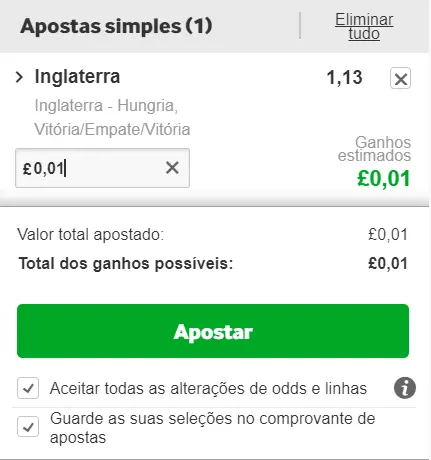This screenshot has height=460, width=431.
Task: Click the Total dos ganhos possíveis label
Action: point(126,263)
